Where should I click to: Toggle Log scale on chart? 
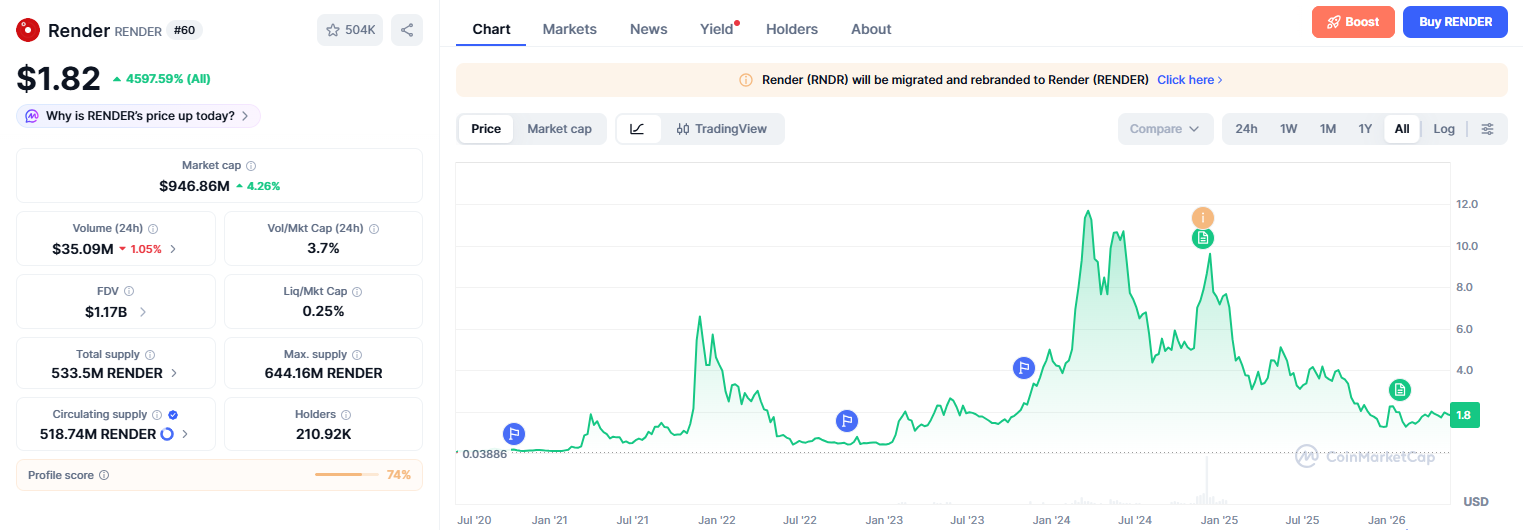pyautogui.click(x=1444, y=129)
